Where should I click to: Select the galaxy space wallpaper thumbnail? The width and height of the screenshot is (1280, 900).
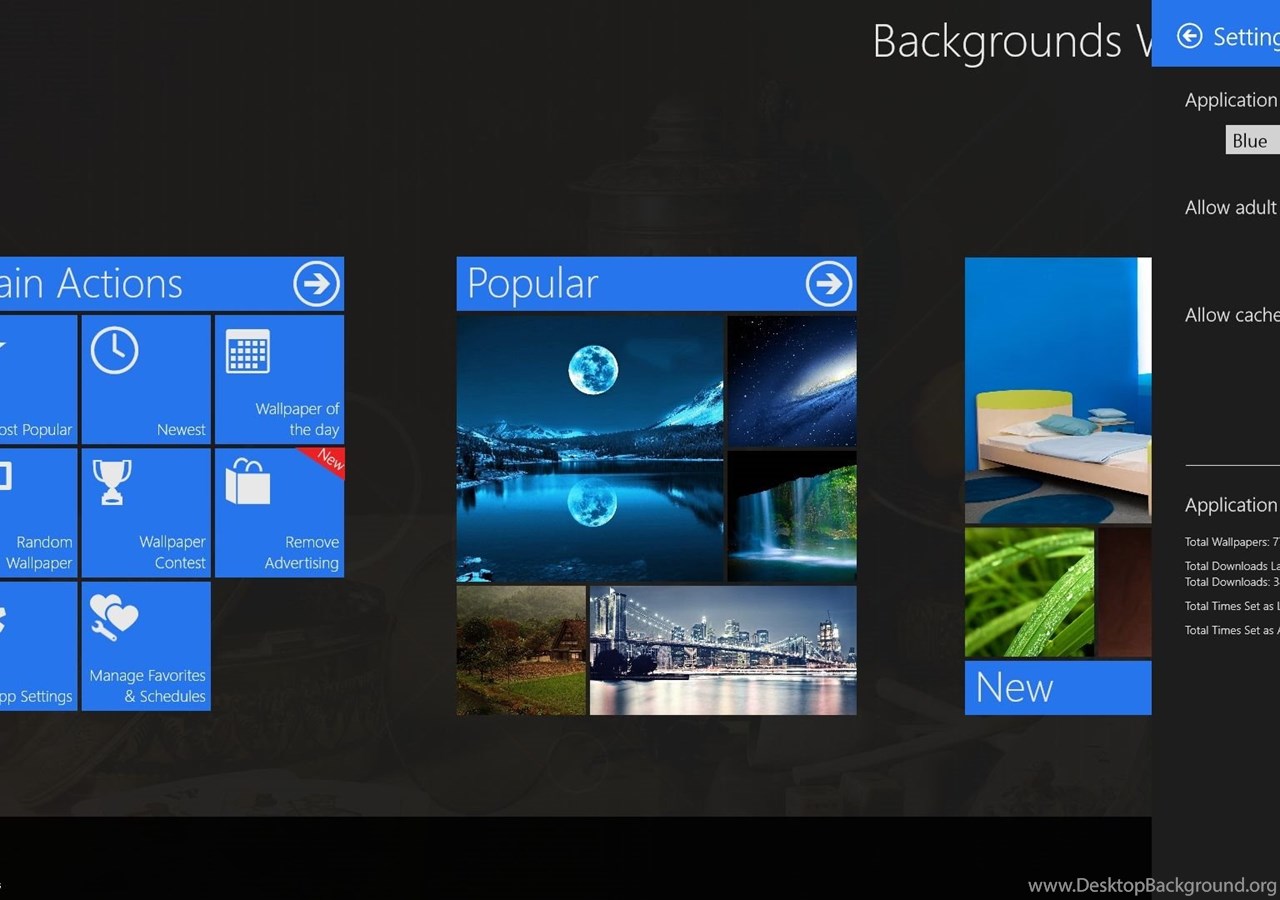(x=791, y=381)
